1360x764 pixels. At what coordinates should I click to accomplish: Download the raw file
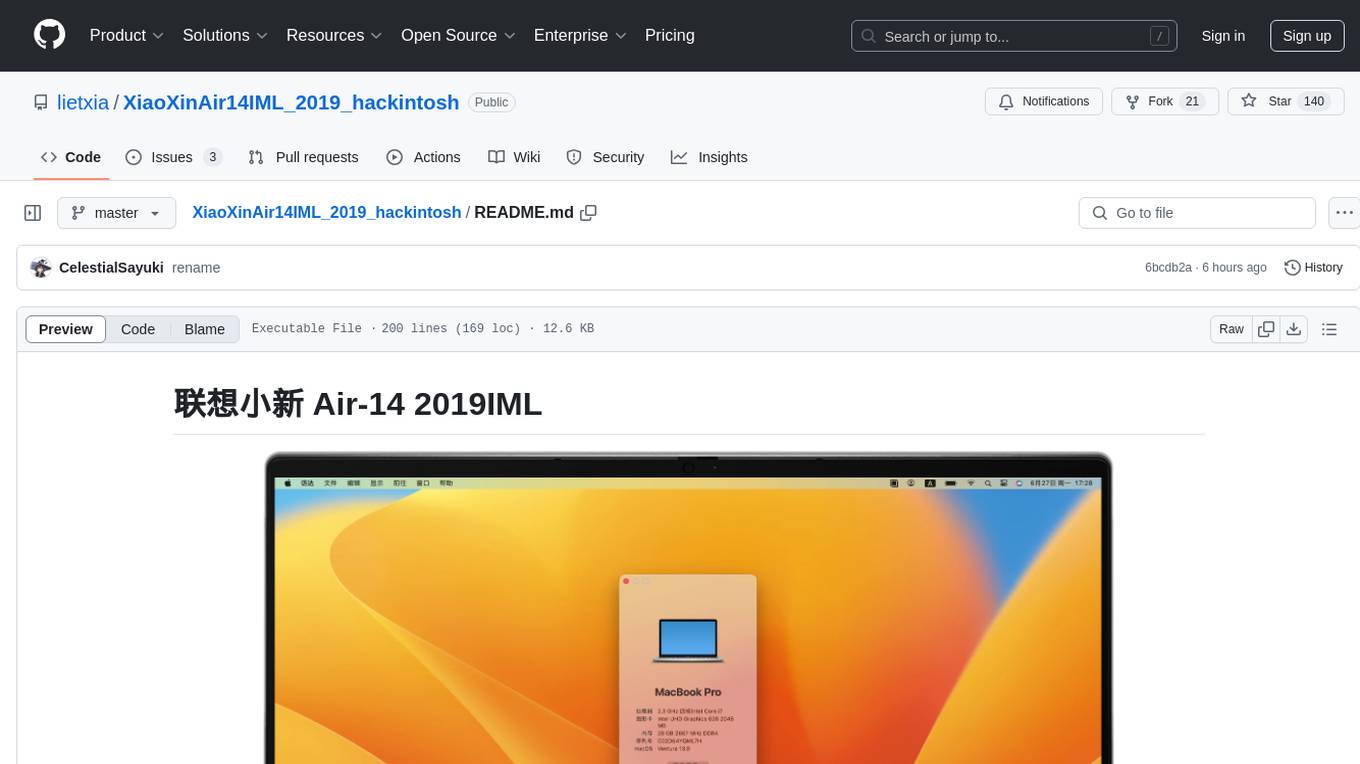click(1293, 329)
